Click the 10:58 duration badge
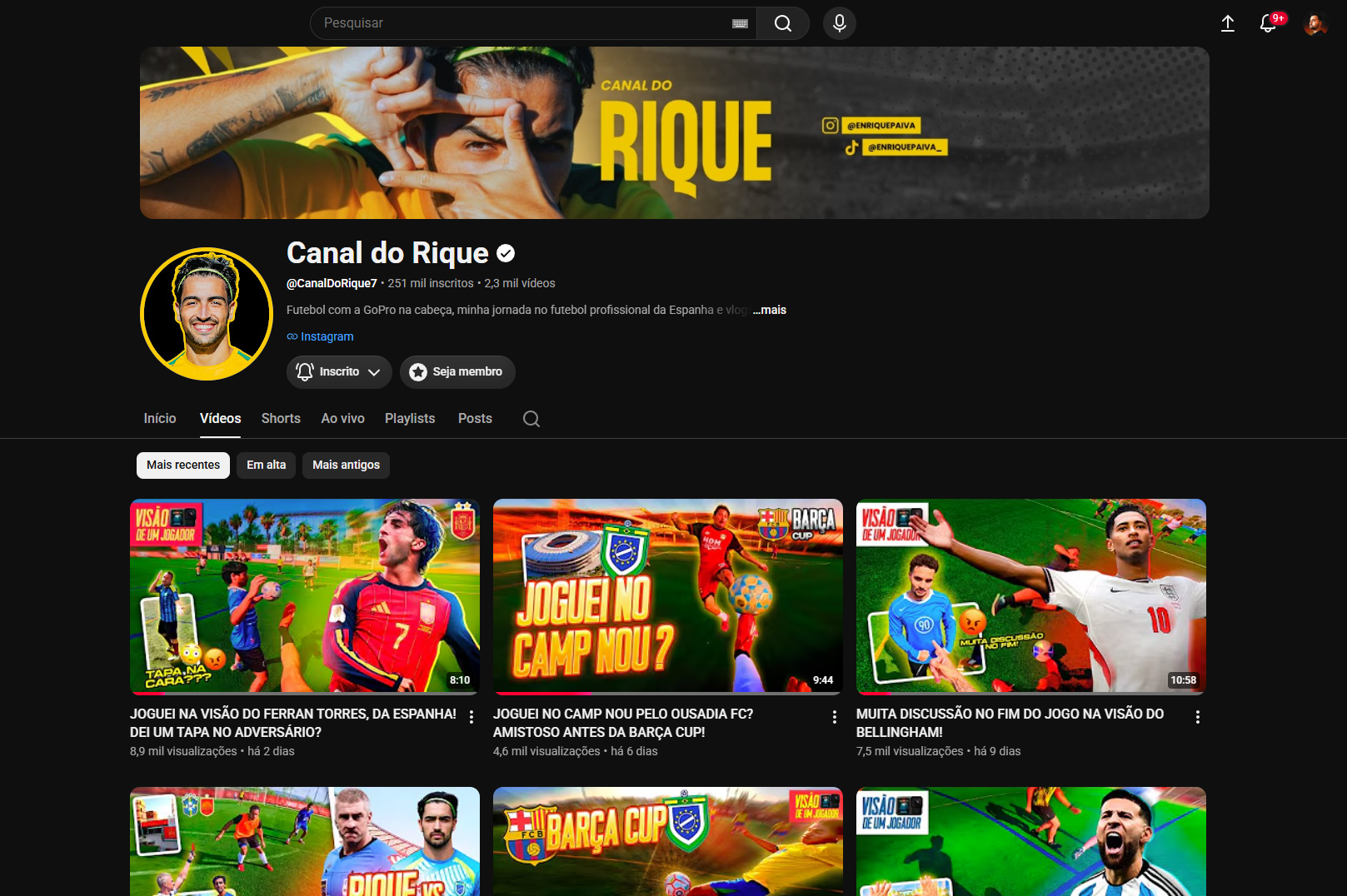Image resolution: width=1347 pixels, height=896 pixels. [1183, 680]
